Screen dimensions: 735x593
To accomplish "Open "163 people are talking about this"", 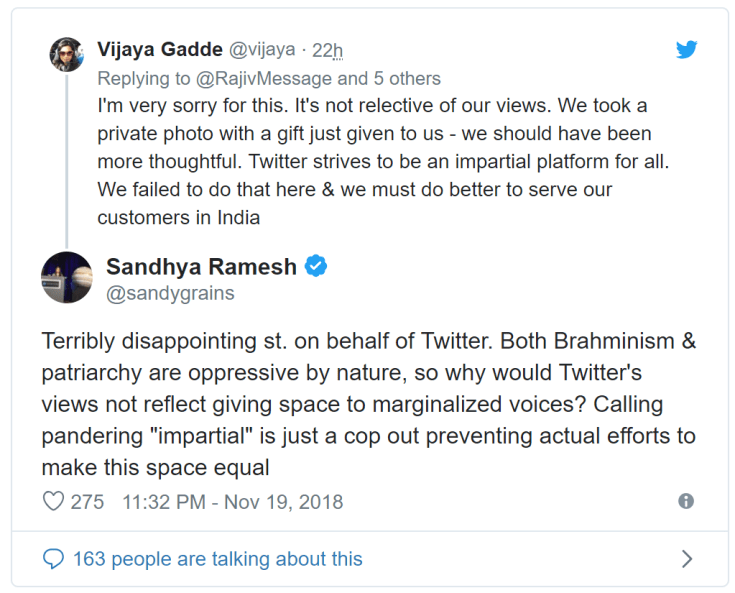I will pos(217,559).
